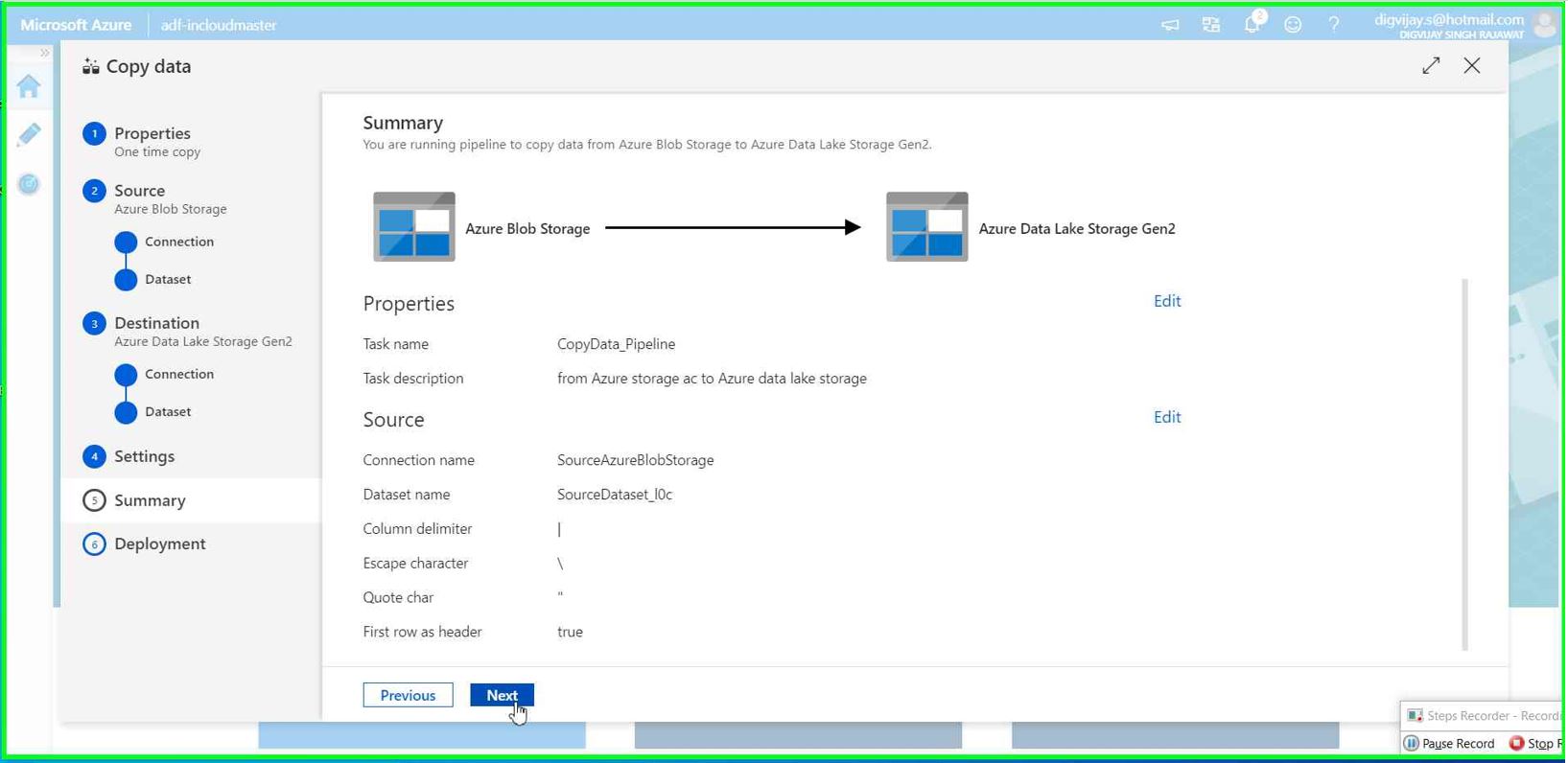Close the Copy data wizard
The height and width of the screenshot is (763, 1568).
1472,65
